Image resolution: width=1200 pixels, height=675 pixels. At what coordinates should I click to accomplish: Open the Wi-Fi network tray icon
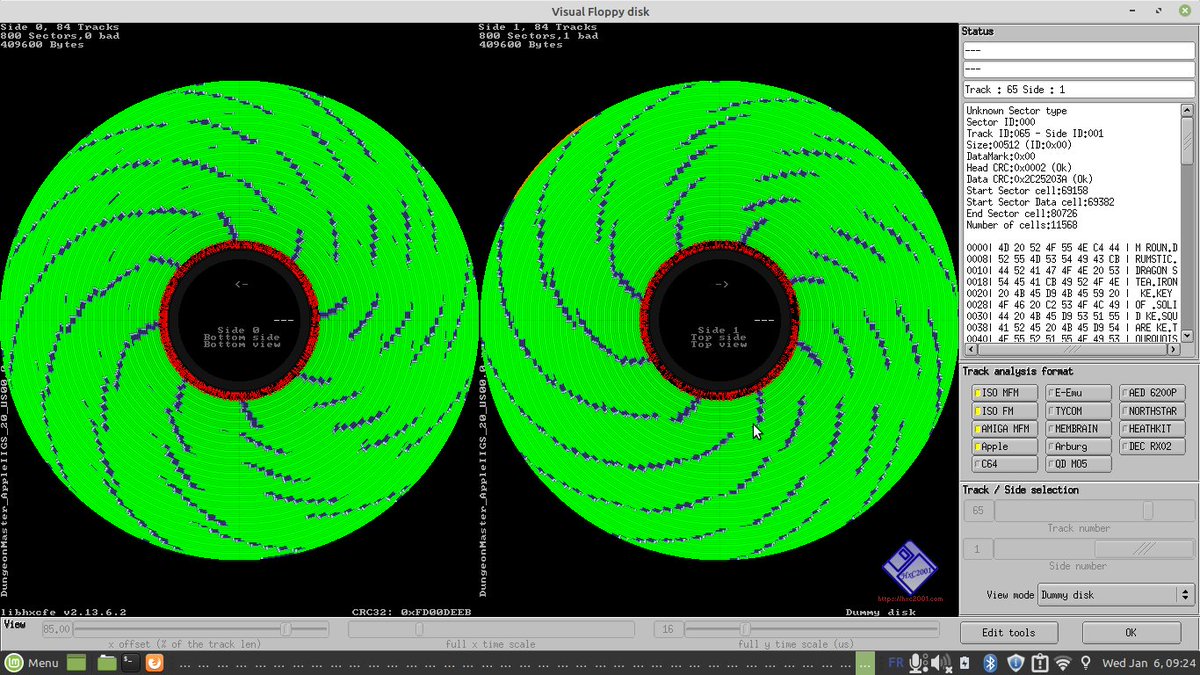[1063, 663]
